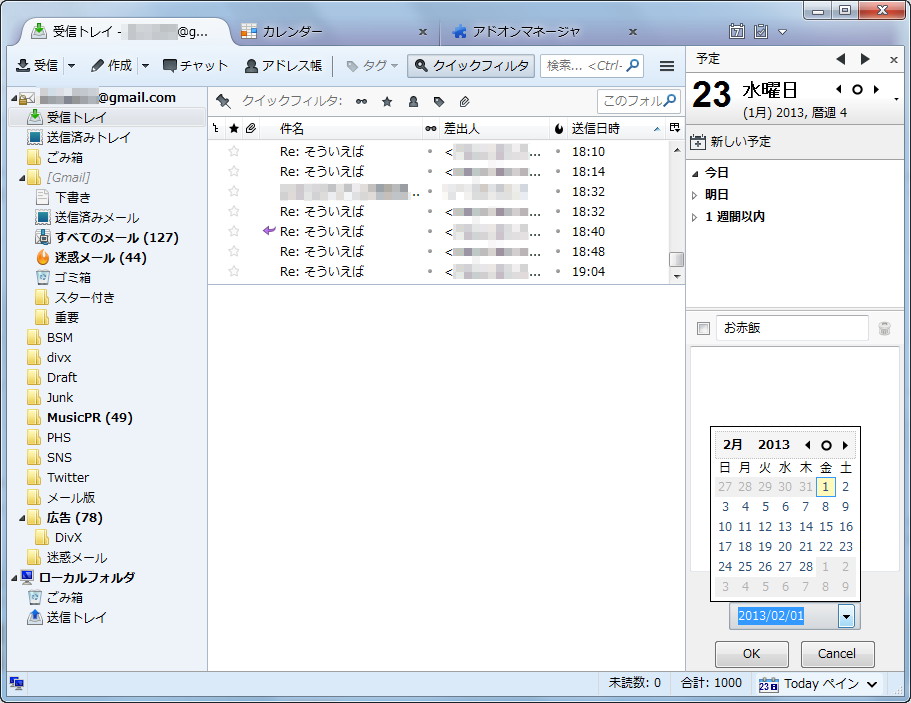This screenshot has width=911, height=703.
Task: Start a チャット (Chat) session
Action: pos(196,66)
